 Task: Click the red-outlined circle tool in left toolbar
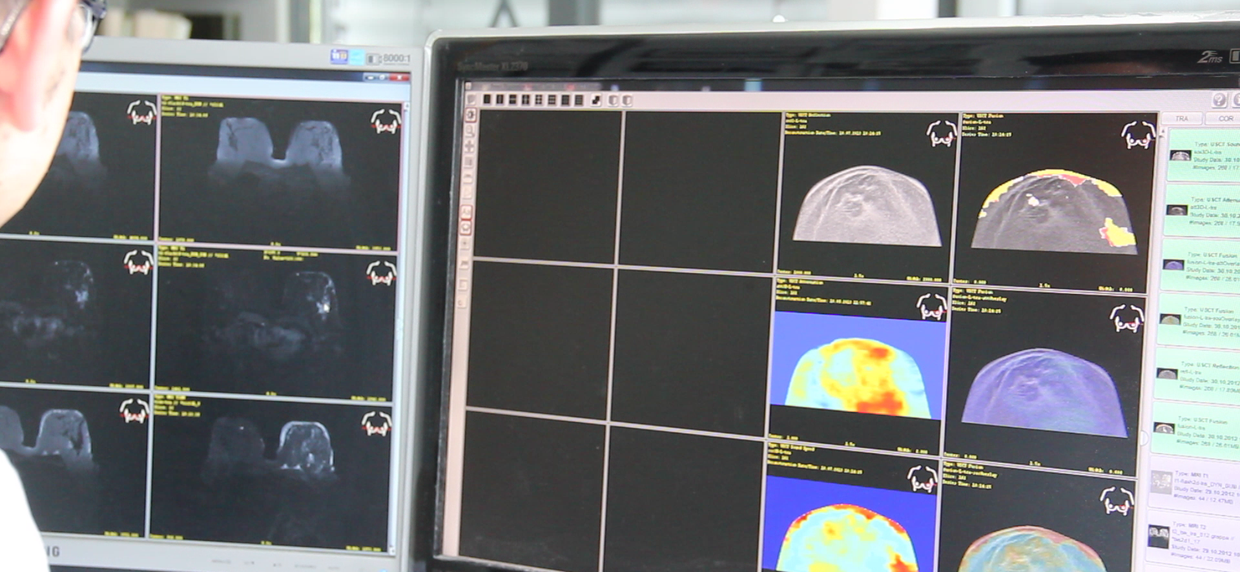coord(466,227)
